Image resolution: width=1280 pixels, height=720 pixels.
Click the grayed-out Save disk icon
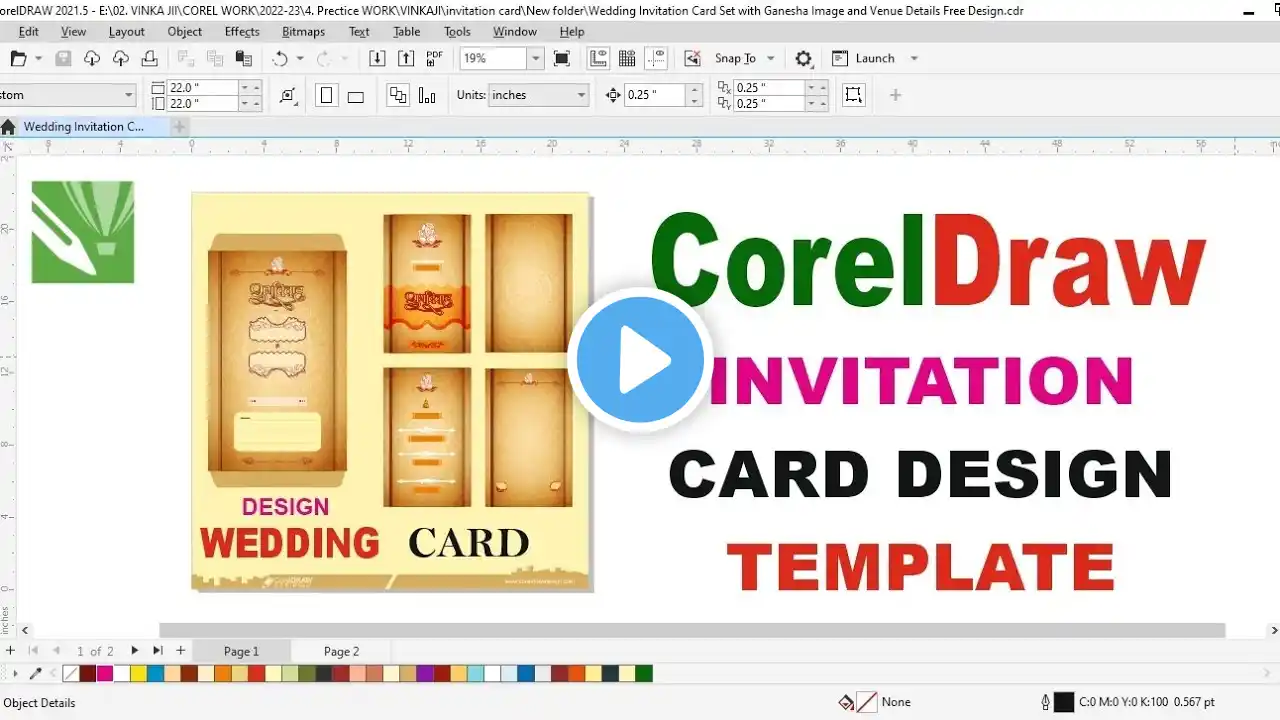(63, 59)
